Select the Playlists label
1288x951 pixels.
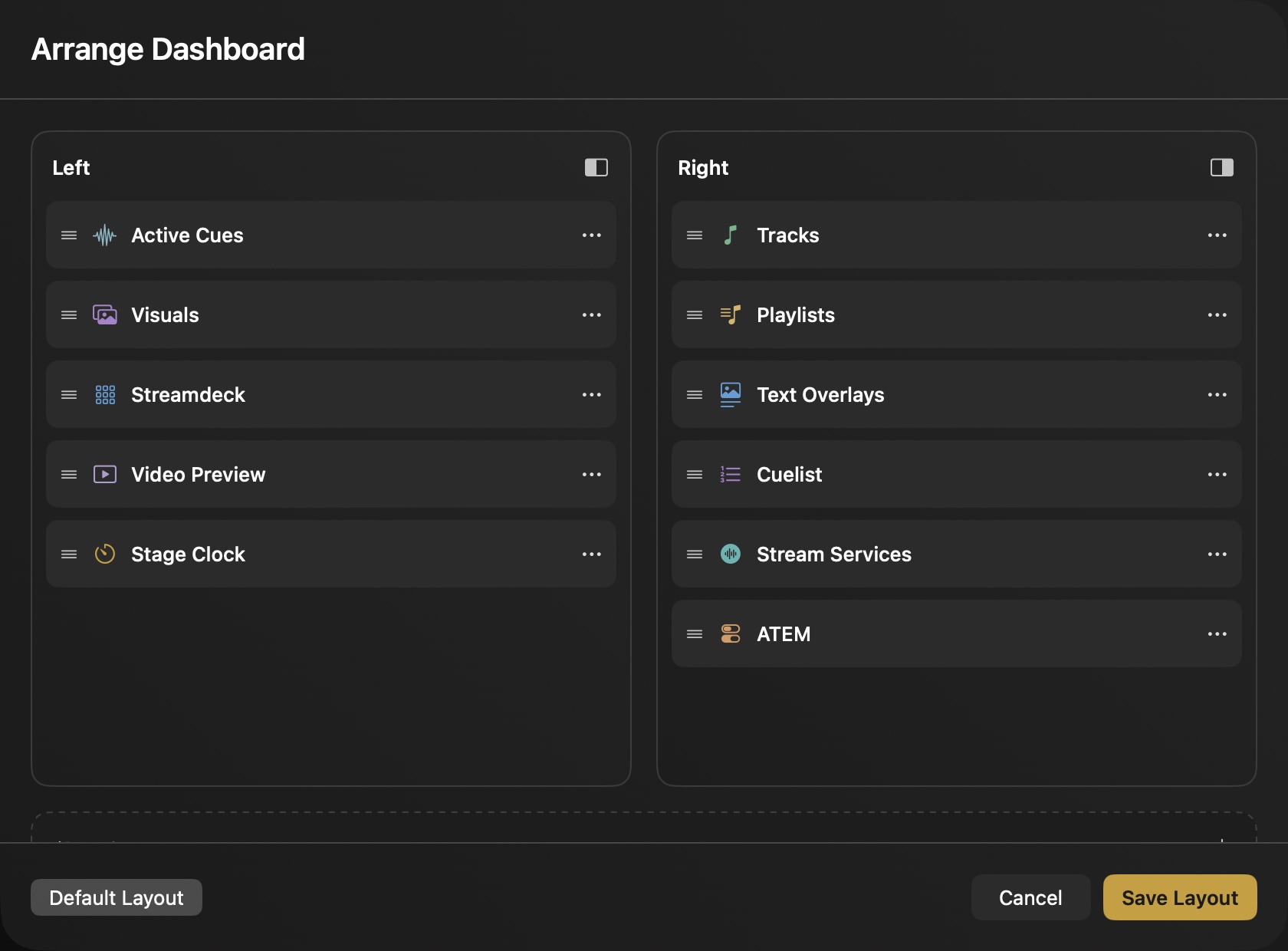pos(796,315)
